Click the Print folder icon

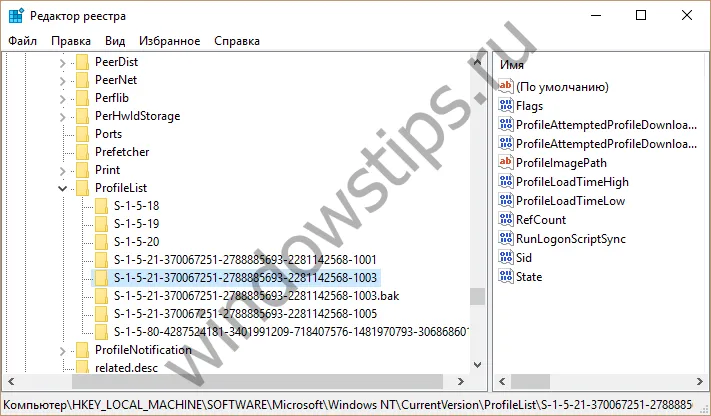coord(83,170)
